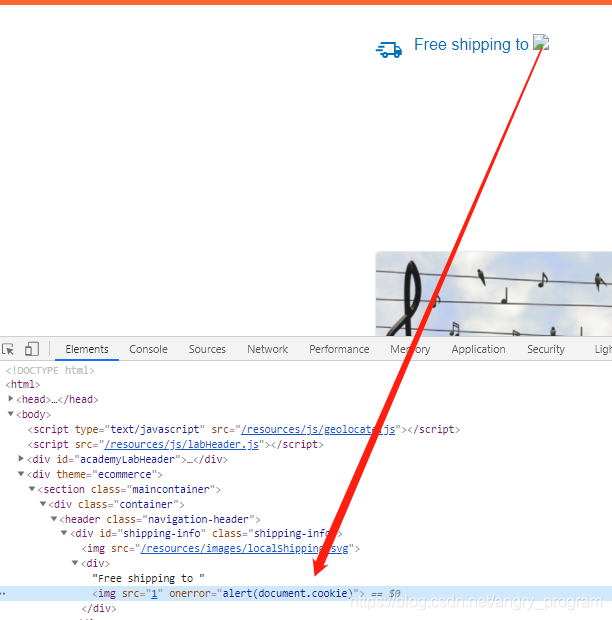Screen dimensions: 612x620
Task: Click the src="1" link in img tag
Action: (x=154, y=594)
